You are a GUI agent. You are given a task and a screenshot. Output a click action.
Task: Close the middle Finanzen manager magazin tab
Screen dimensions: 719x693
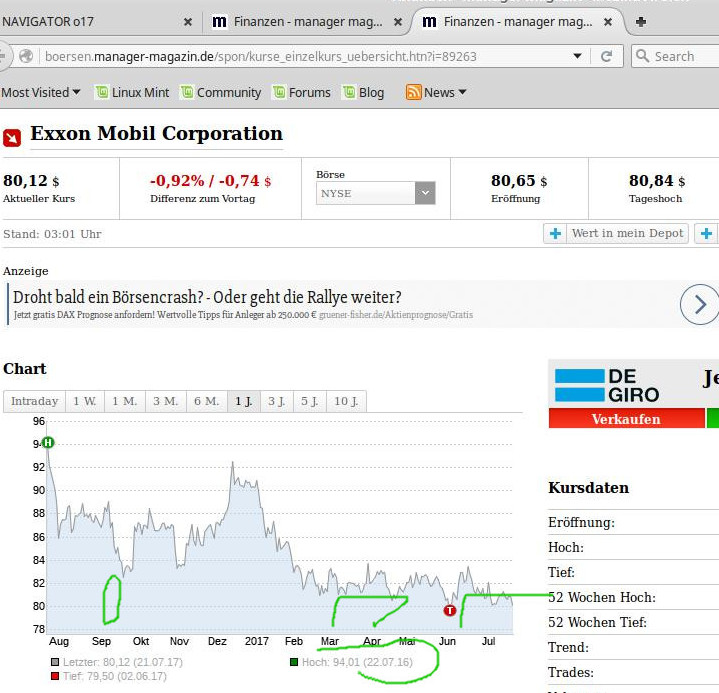click(x=398, y=22)
